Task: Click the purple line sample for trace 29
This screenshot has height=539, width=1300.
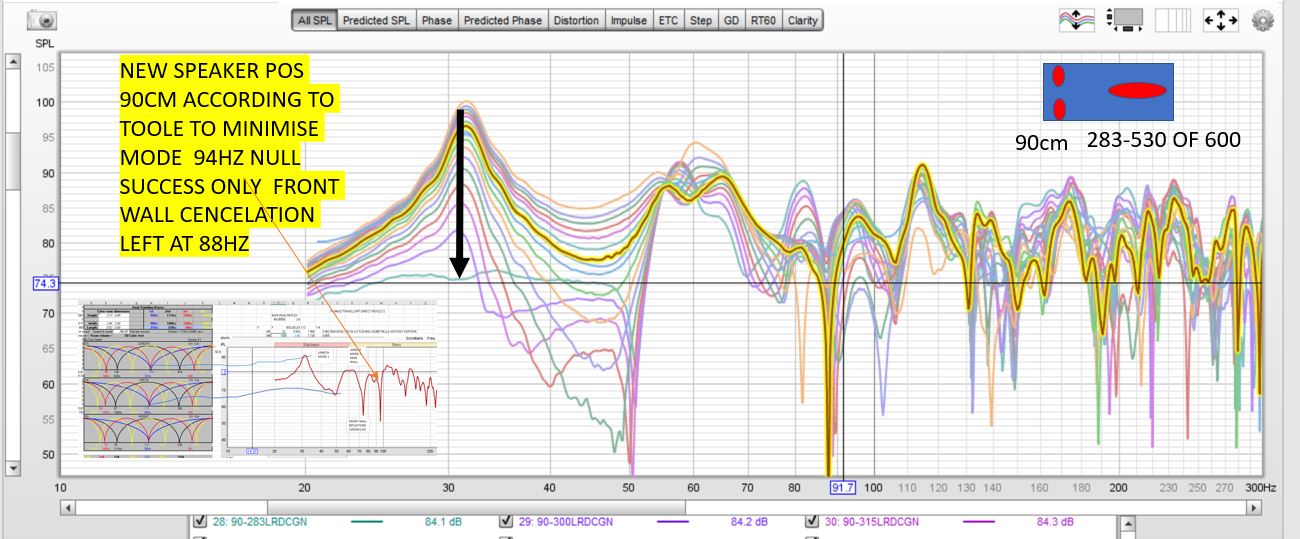Action: [673, 522]
